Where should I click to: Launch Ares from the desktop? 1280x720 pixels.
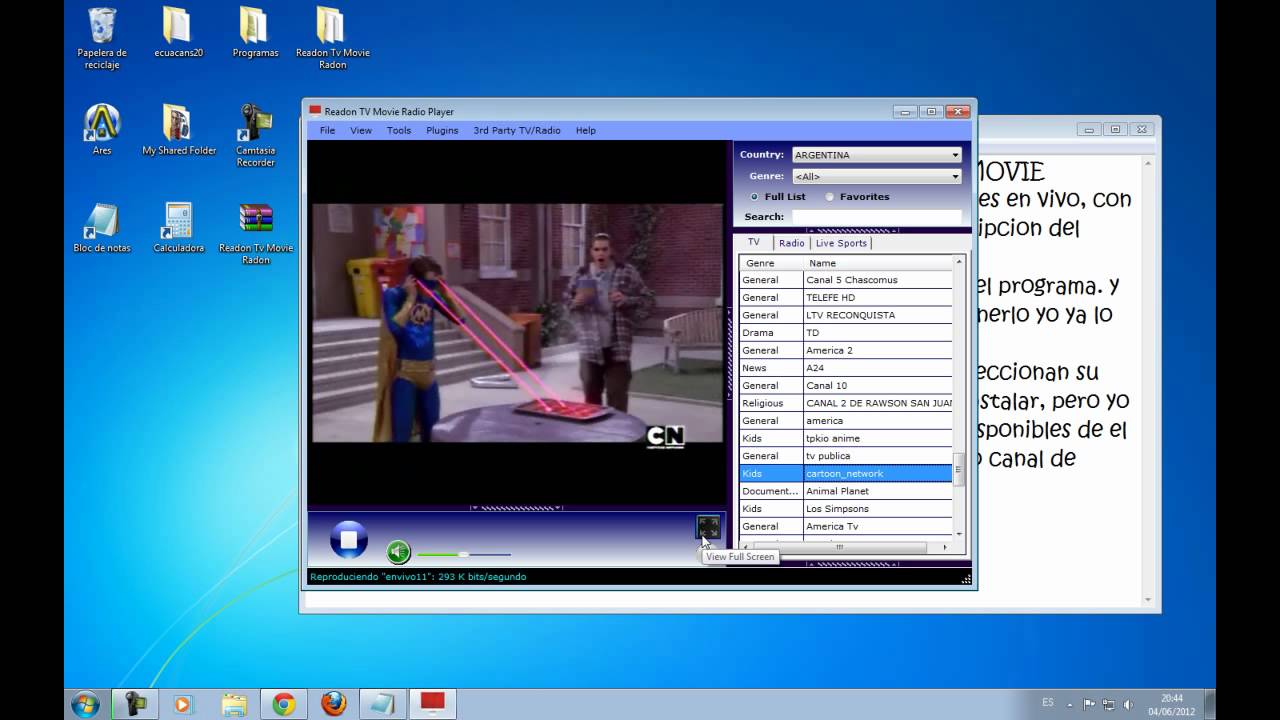click(x=102, y=130)
